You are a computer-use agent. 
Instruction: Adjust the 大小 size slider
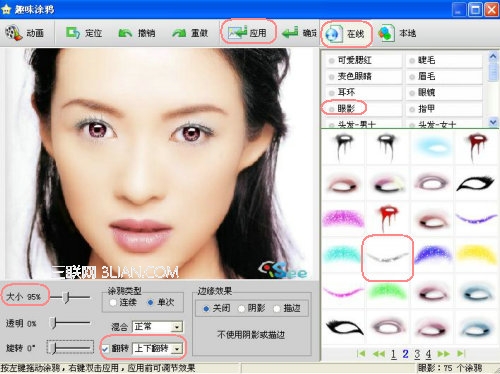coord(67,297)
